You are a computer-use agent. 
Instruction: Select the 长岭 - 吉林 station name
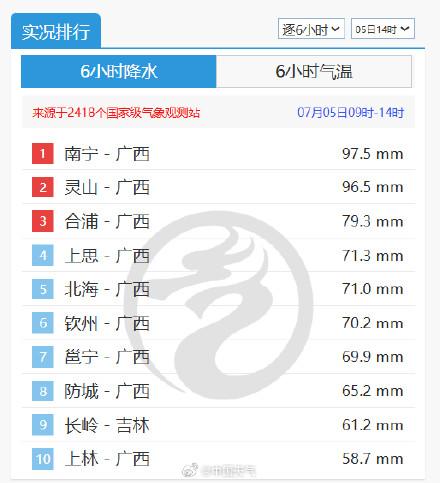coord(107,425)
